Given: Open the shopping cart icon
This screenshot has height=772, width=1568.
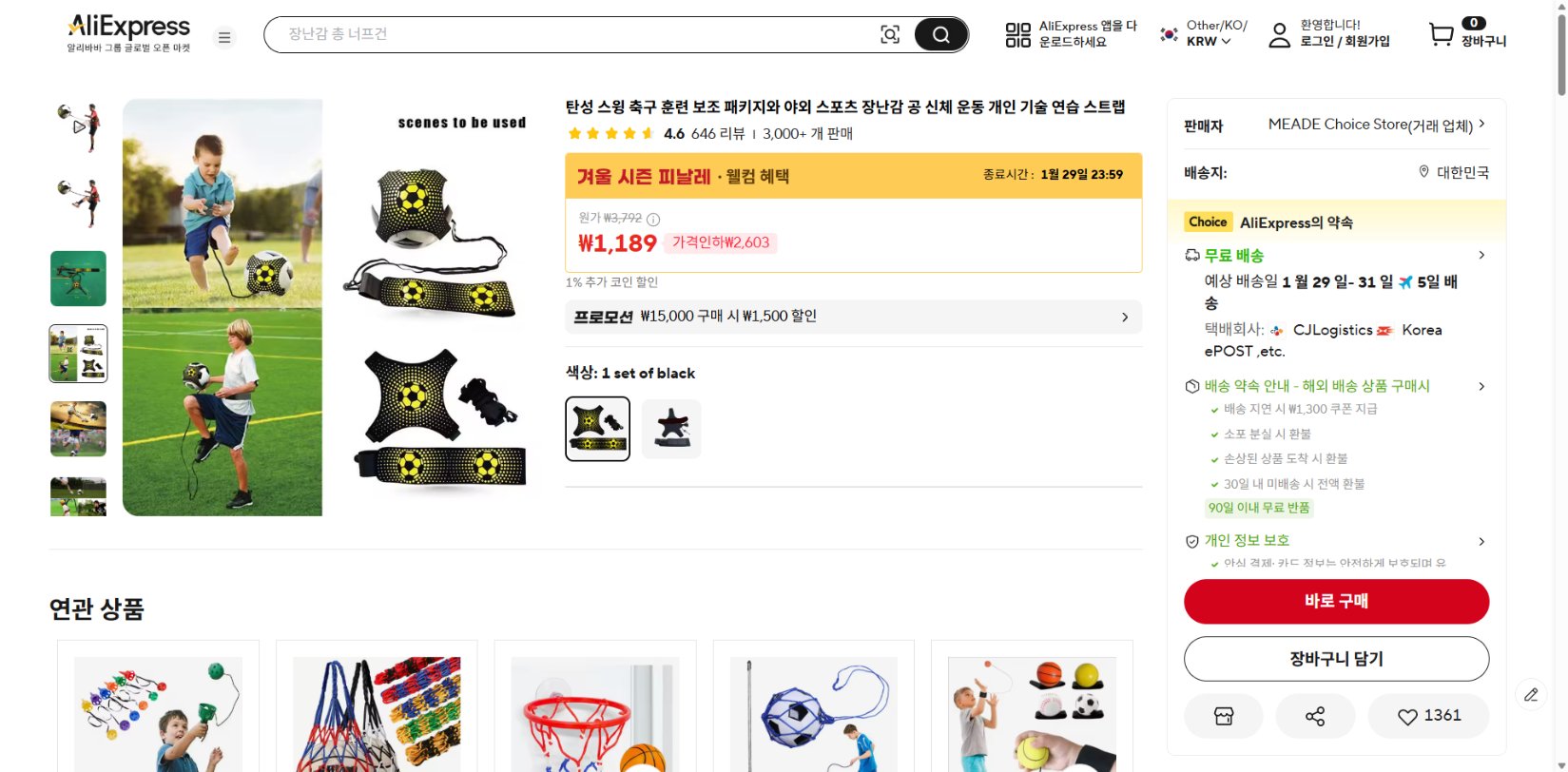Looking at the screenshot, I should point(1442,35).
